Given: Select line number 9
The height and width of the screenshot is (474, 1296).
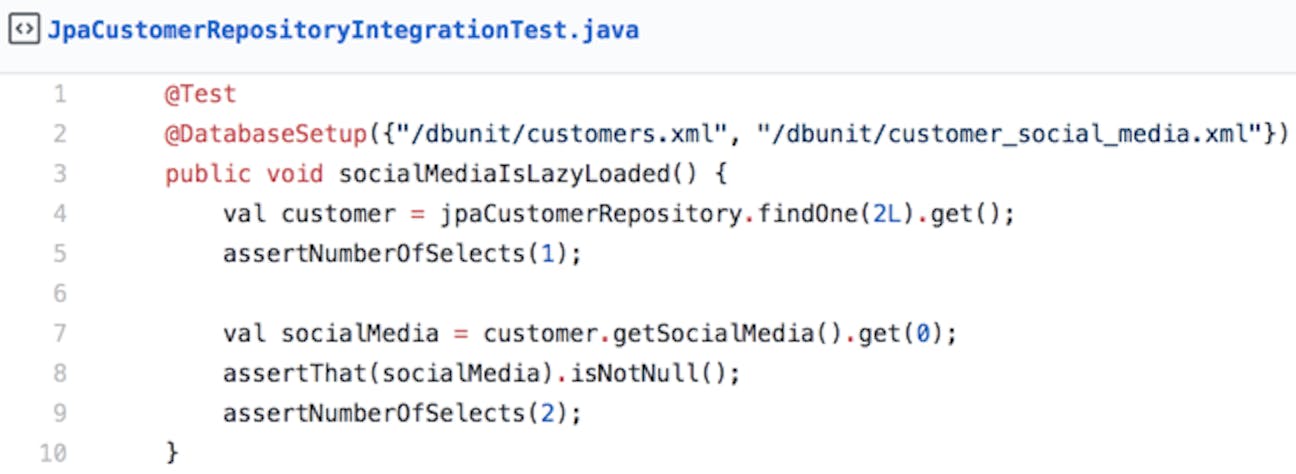Looking at the screenshot, I should click(60, 413).
